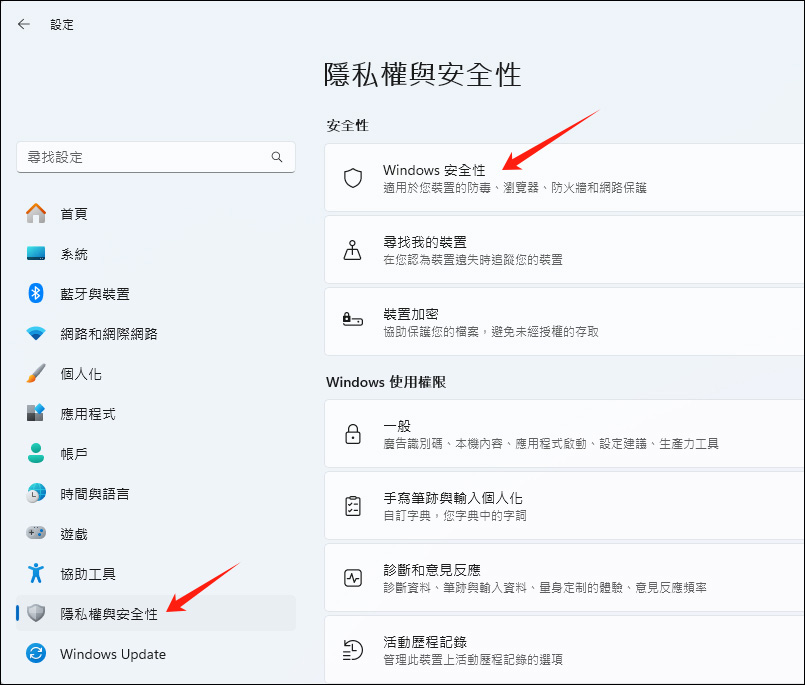Click the activity history clock icon
The image size is (805, 685).
point(353,650)
